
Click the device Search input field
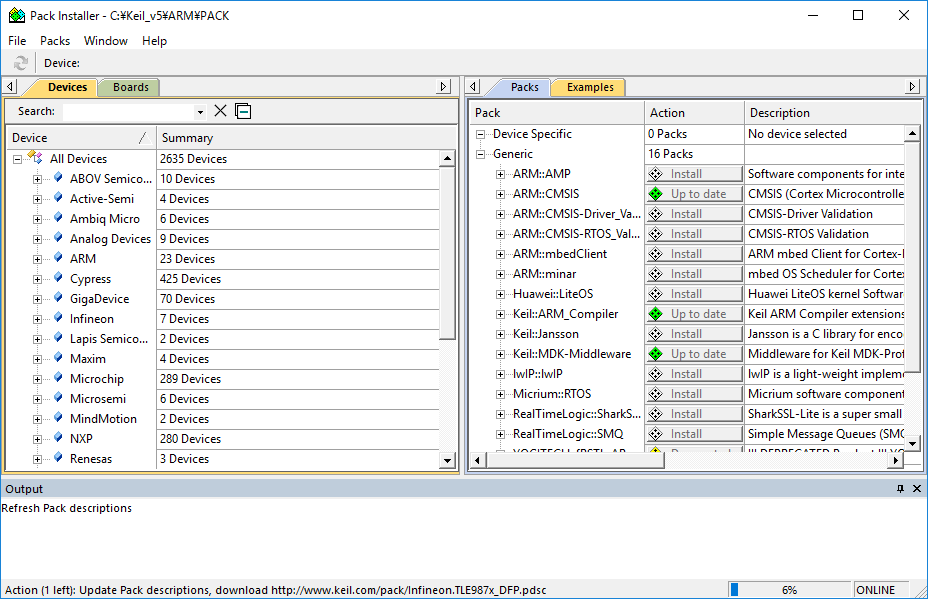[129, 111]
